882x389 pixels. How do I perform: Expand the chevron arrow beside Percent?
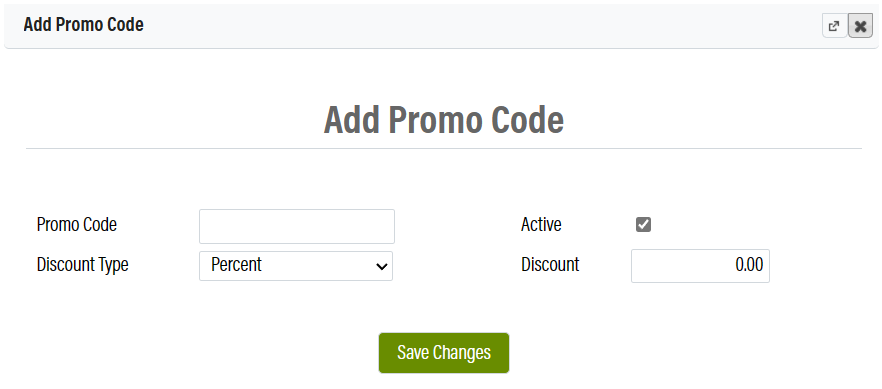click(x=382, y=266)
